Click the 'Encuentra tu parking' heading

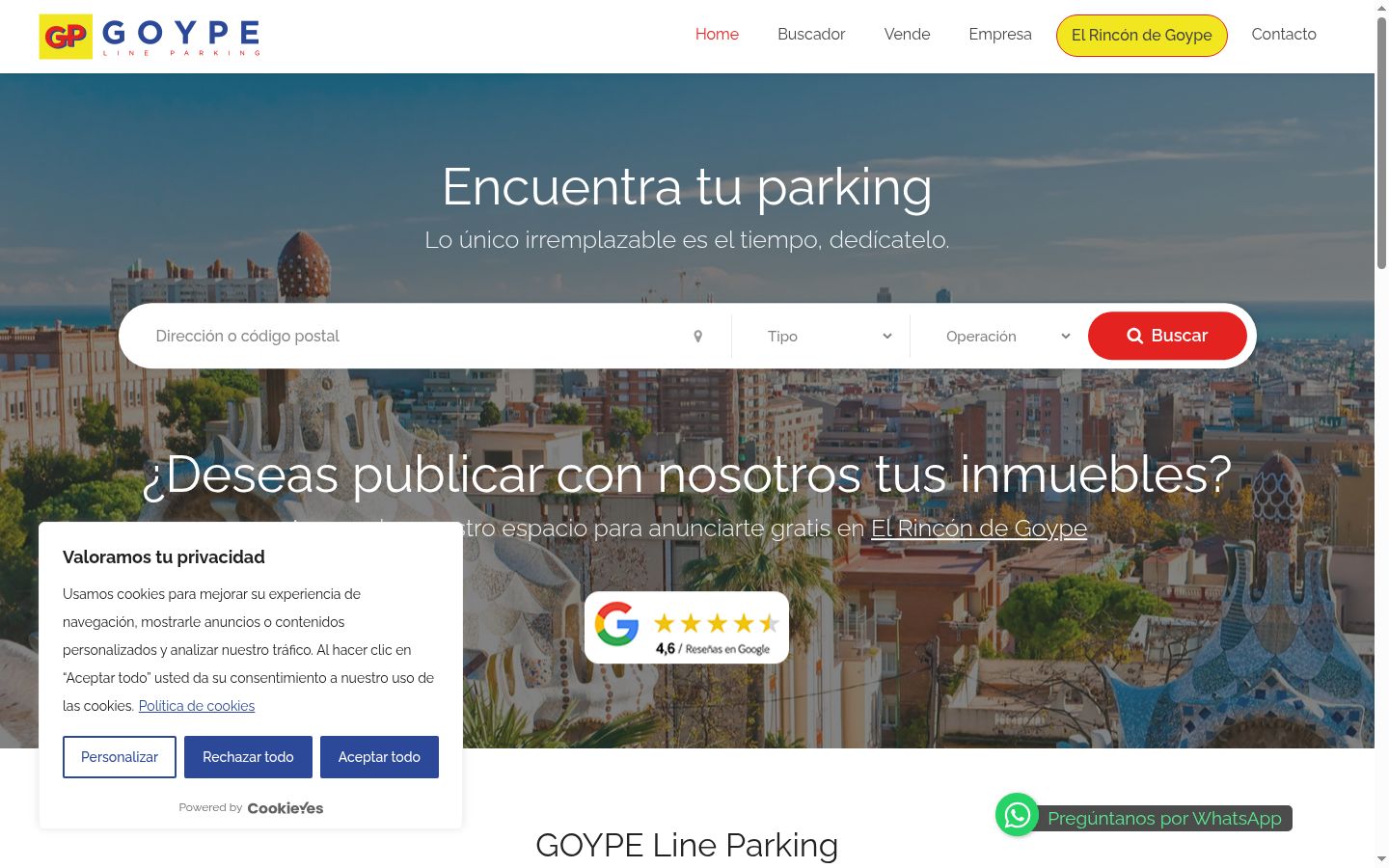click(x=687, y=187)
